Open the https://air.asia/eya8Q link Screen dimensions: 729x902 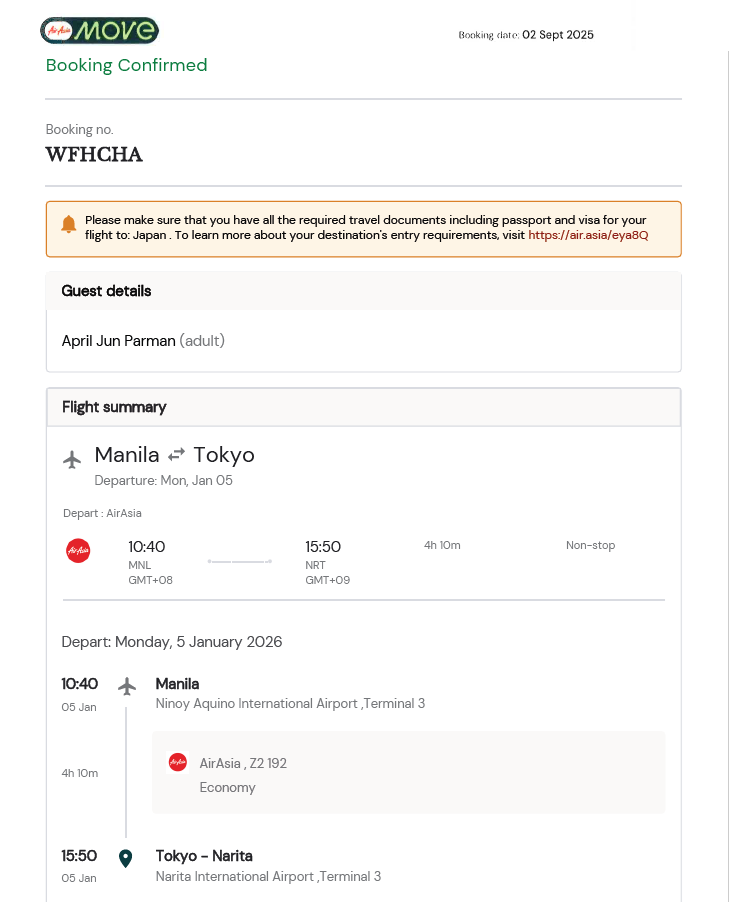[x=588, y=235]
